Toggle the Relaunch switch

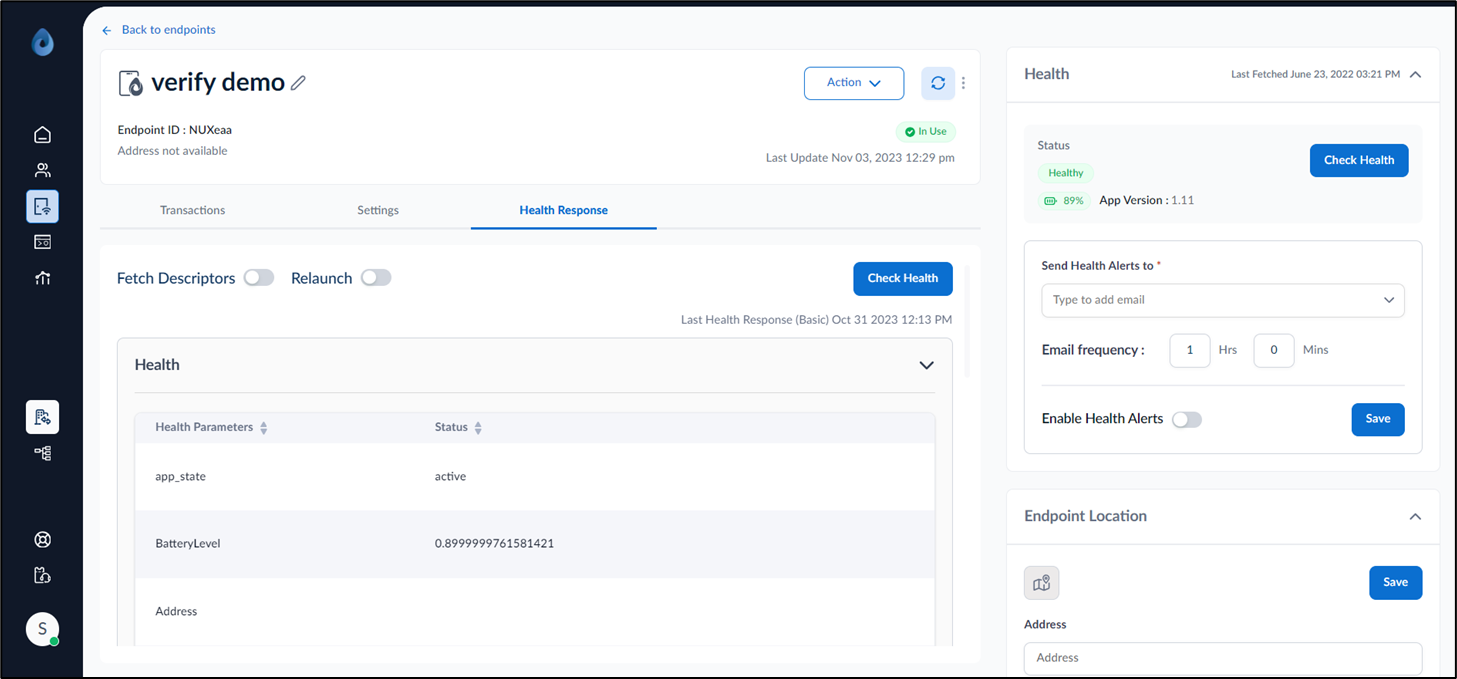tap(376, 278)
